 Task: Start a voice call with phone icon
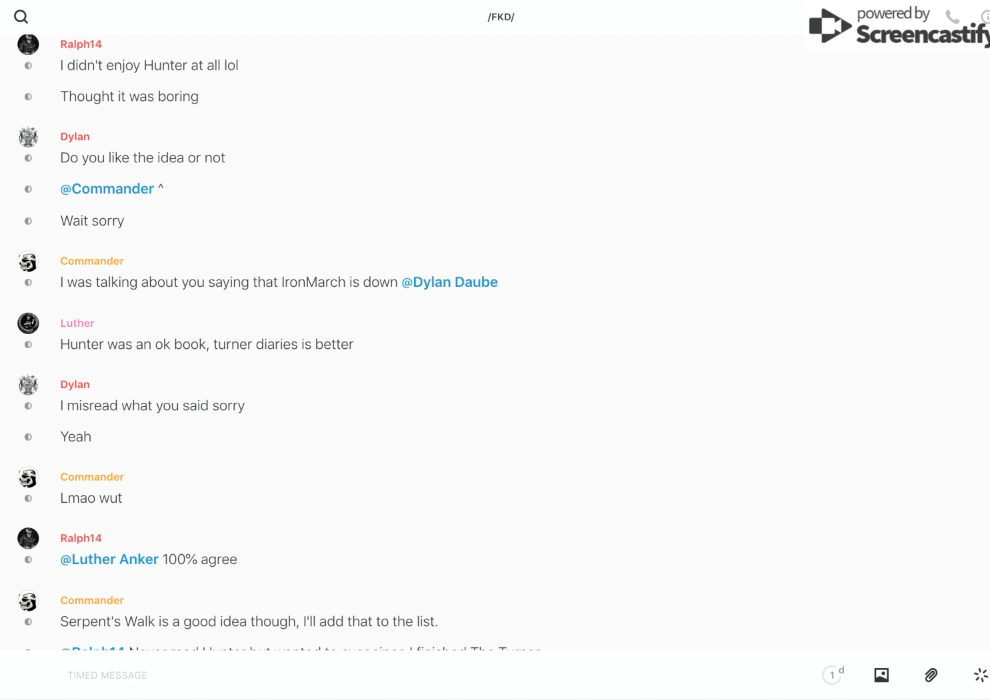[x=952, y=17]
